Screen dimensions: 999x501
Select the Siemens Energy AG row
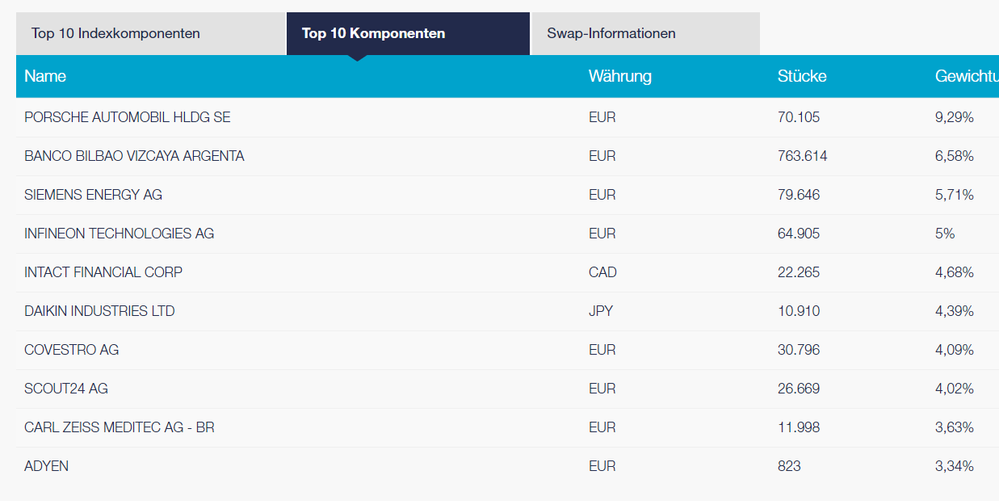tap(93, 195)
